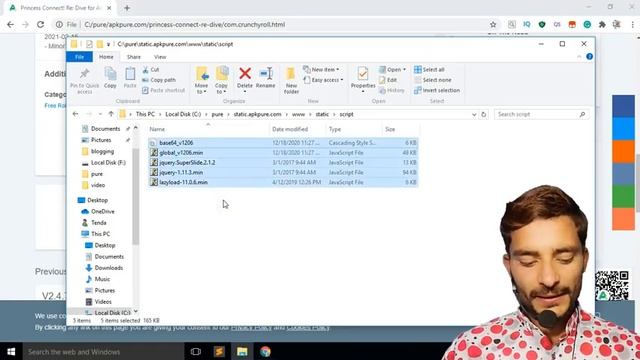
Task: Click the Explorer up-folder arrow
Action: pos(111,114)
